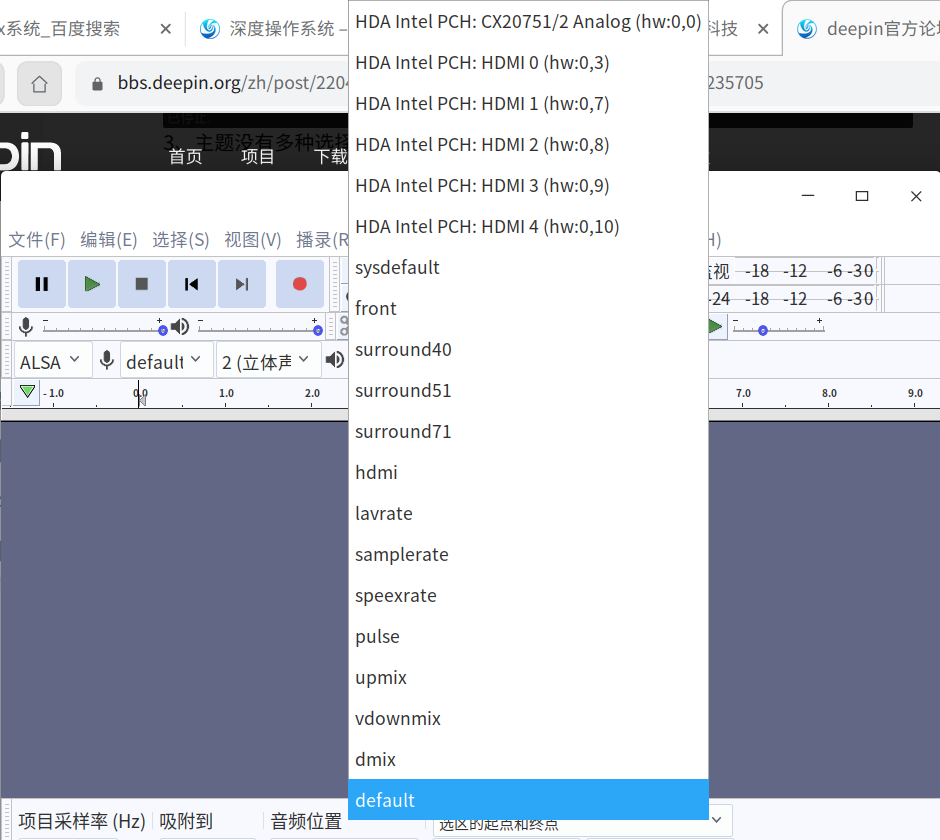This screenshot has height=840, width=940.
Task: Choose front output device
Action: (x=528, y=308)
